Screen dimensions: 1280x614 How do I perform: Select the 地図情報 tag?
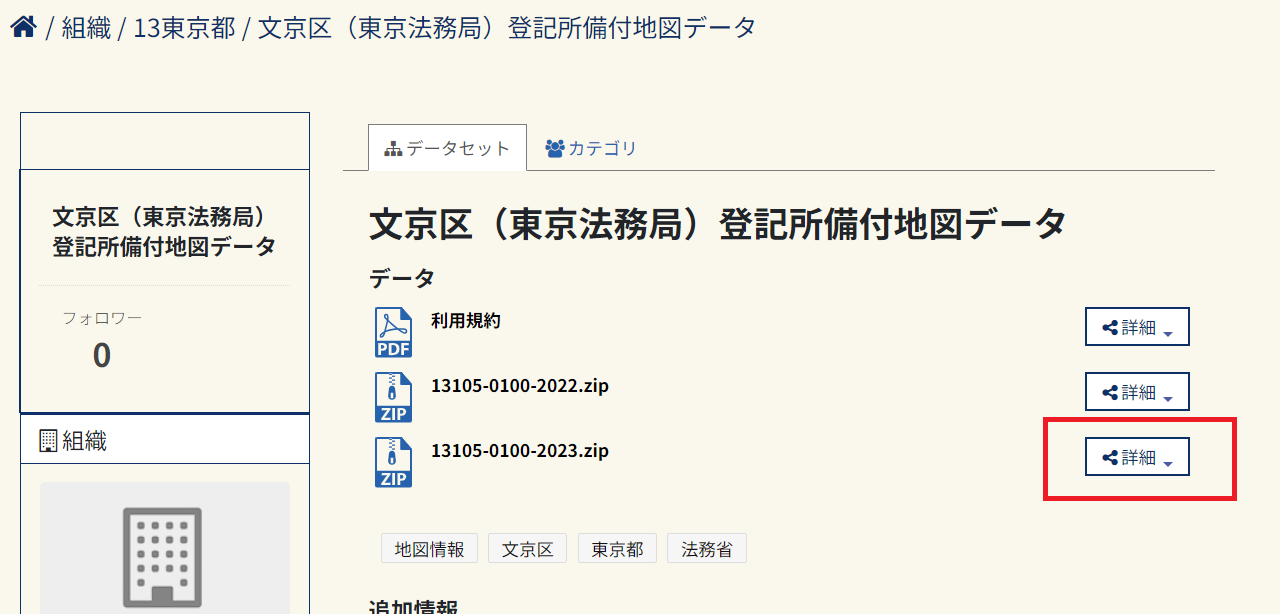pos(429,549)
